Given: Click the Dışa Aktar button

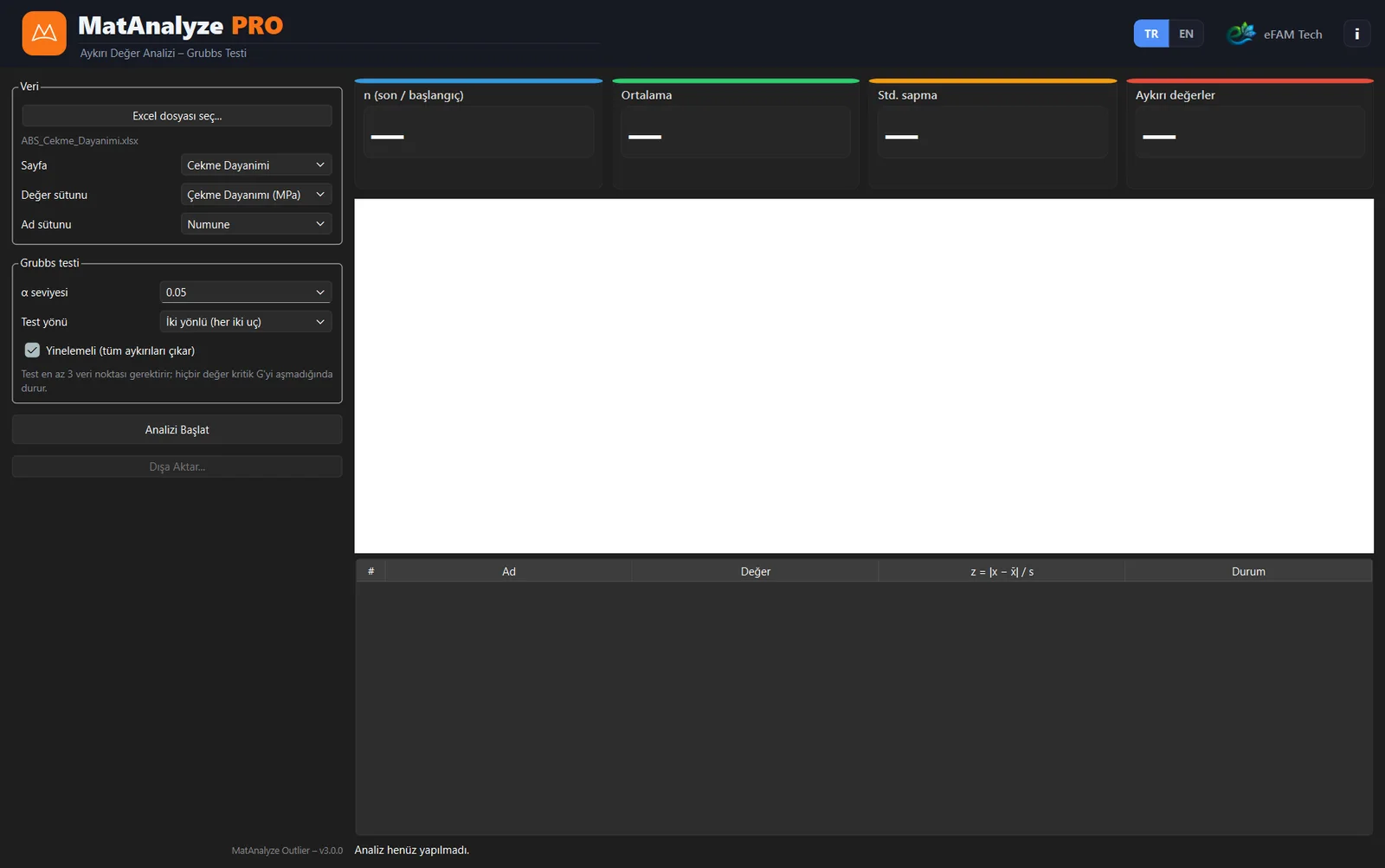Looking at the screenshot, I should coord(177,466).
